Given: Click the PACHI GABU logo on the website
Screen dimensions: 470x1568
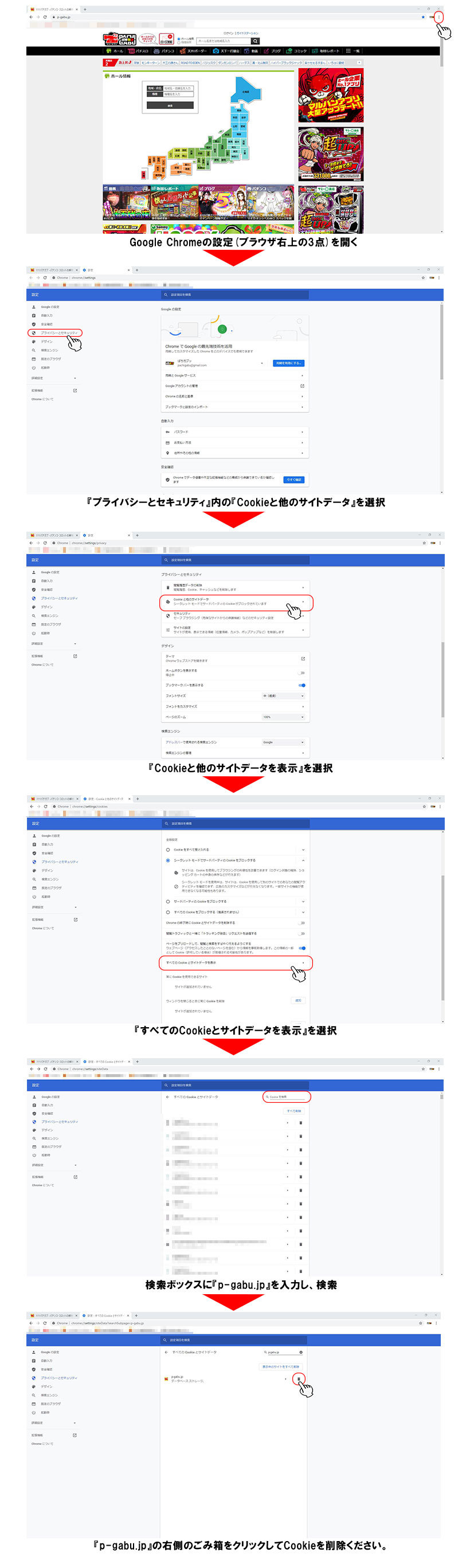Looking at the screenshot, I should click(119, 39).
